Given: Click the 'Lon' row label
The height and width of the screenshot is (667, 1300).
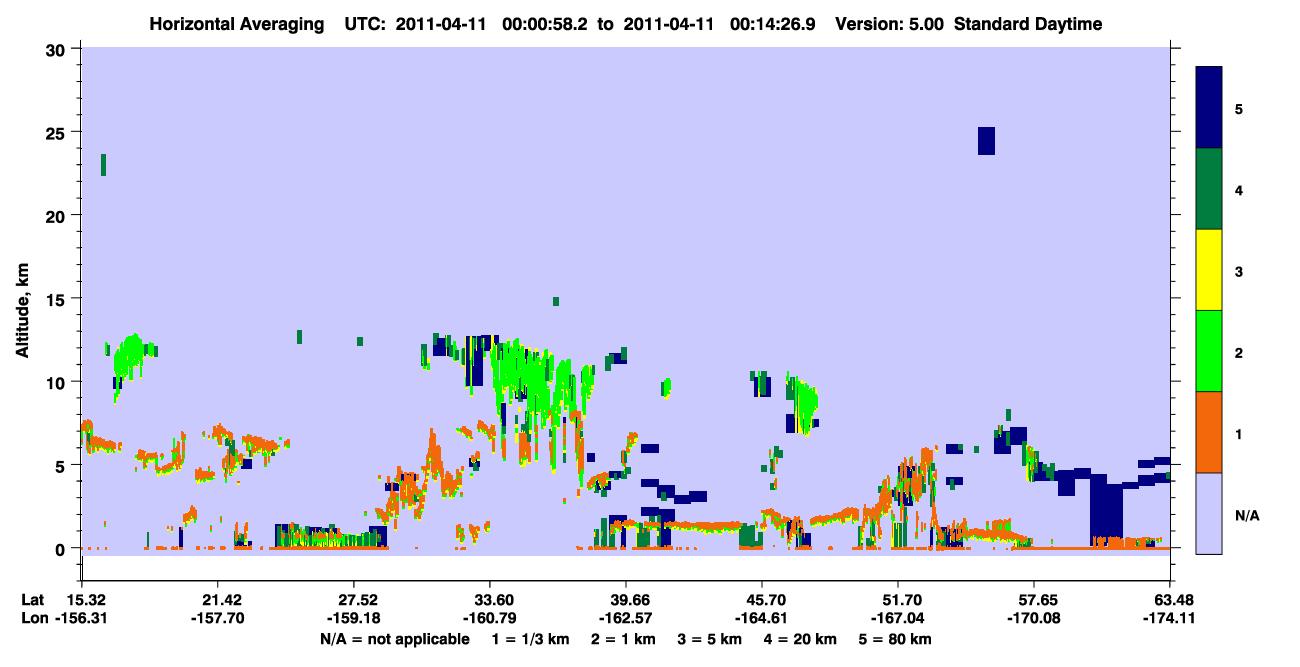Looking at the screenshot, I should (33, 618).
